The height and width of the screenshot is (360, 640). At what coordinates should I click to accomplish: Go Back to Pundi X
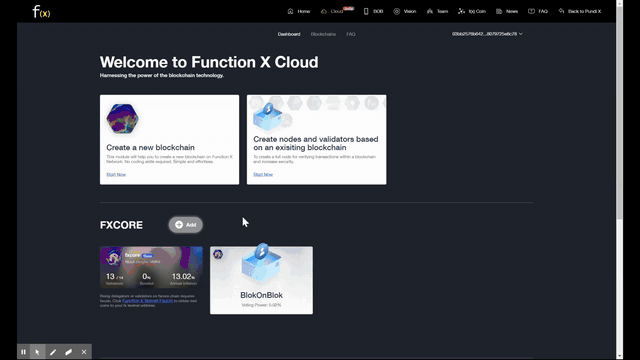point(584,11)
